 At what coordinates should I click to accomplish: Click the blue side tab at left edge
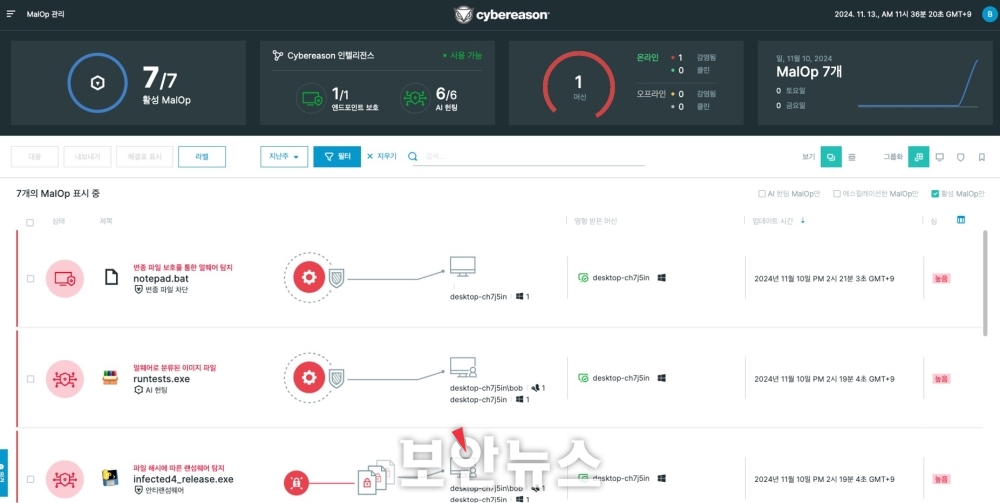point(3,473)
